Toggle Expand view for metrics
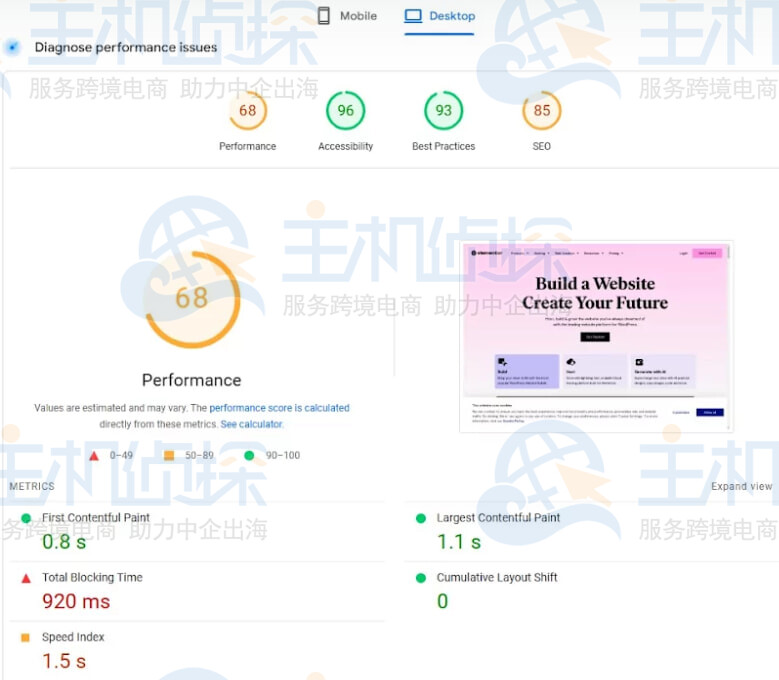This screenshot has width=779, height=680. click(741, 486)
